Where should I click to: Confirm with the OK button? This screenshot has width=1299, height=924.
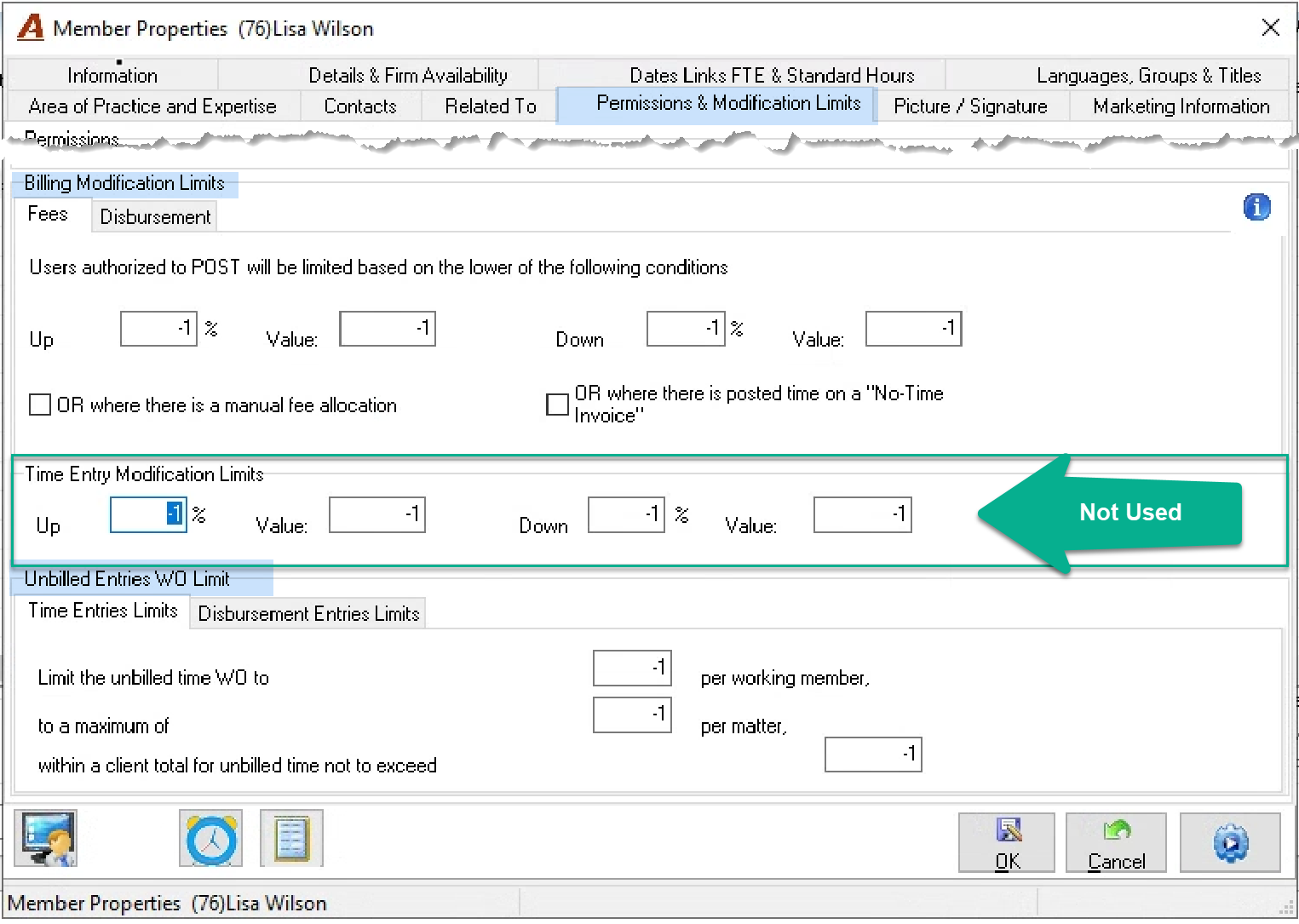point(1007,842)
